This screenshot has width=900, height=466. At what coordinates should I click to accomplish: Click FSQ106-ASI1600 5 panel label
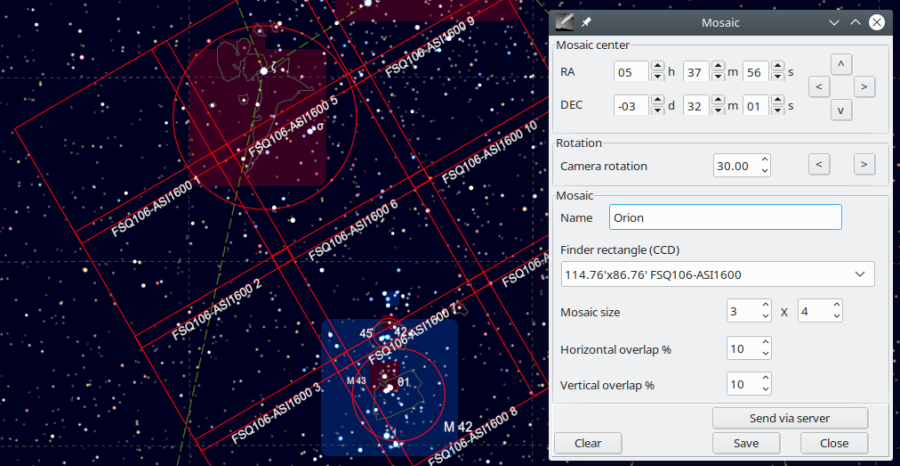pos(293,127)
